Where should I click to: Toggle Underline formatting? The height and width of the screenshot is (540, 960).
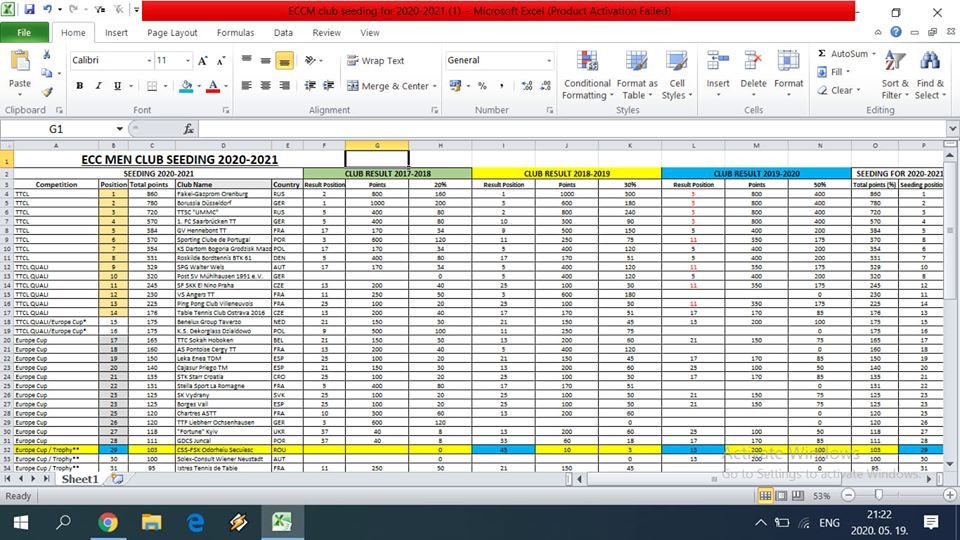pyautogui.click(x=117, y=86)
